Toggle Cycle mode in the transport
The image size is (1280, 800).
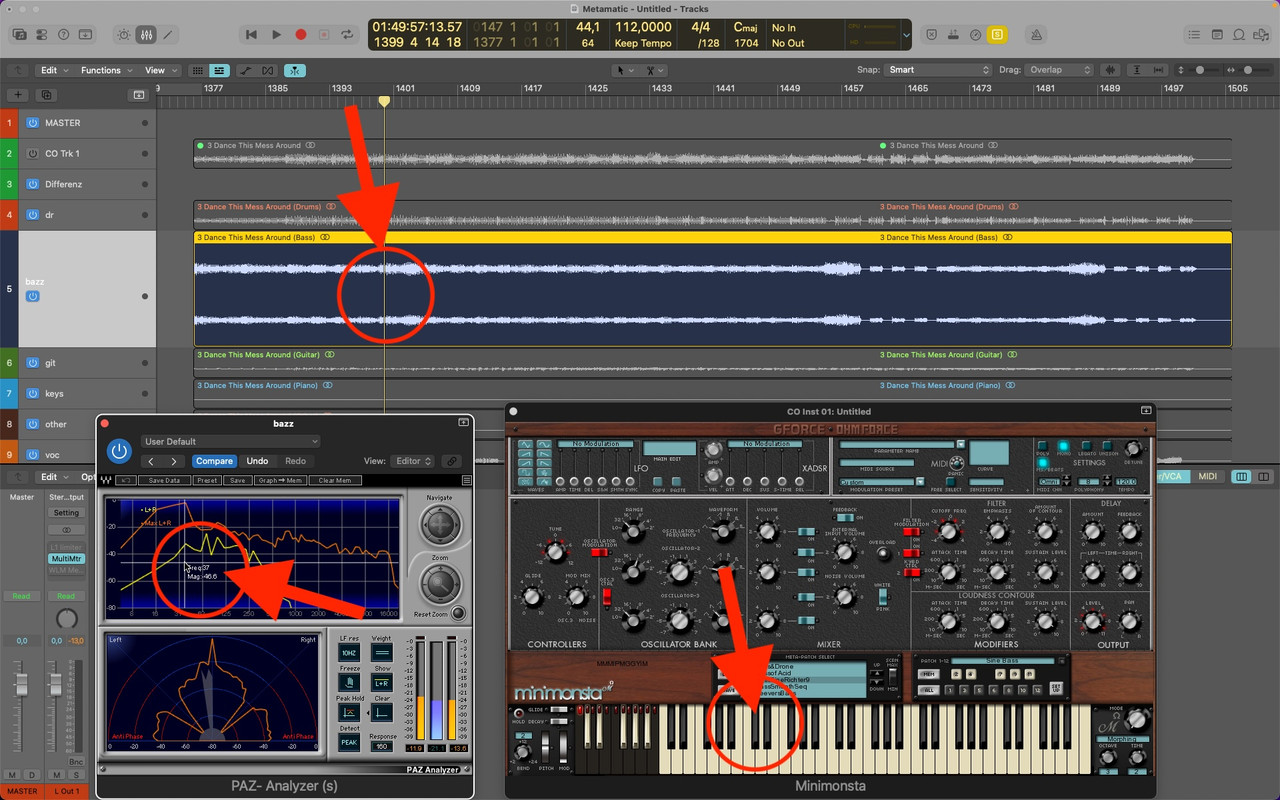[347, 34]
